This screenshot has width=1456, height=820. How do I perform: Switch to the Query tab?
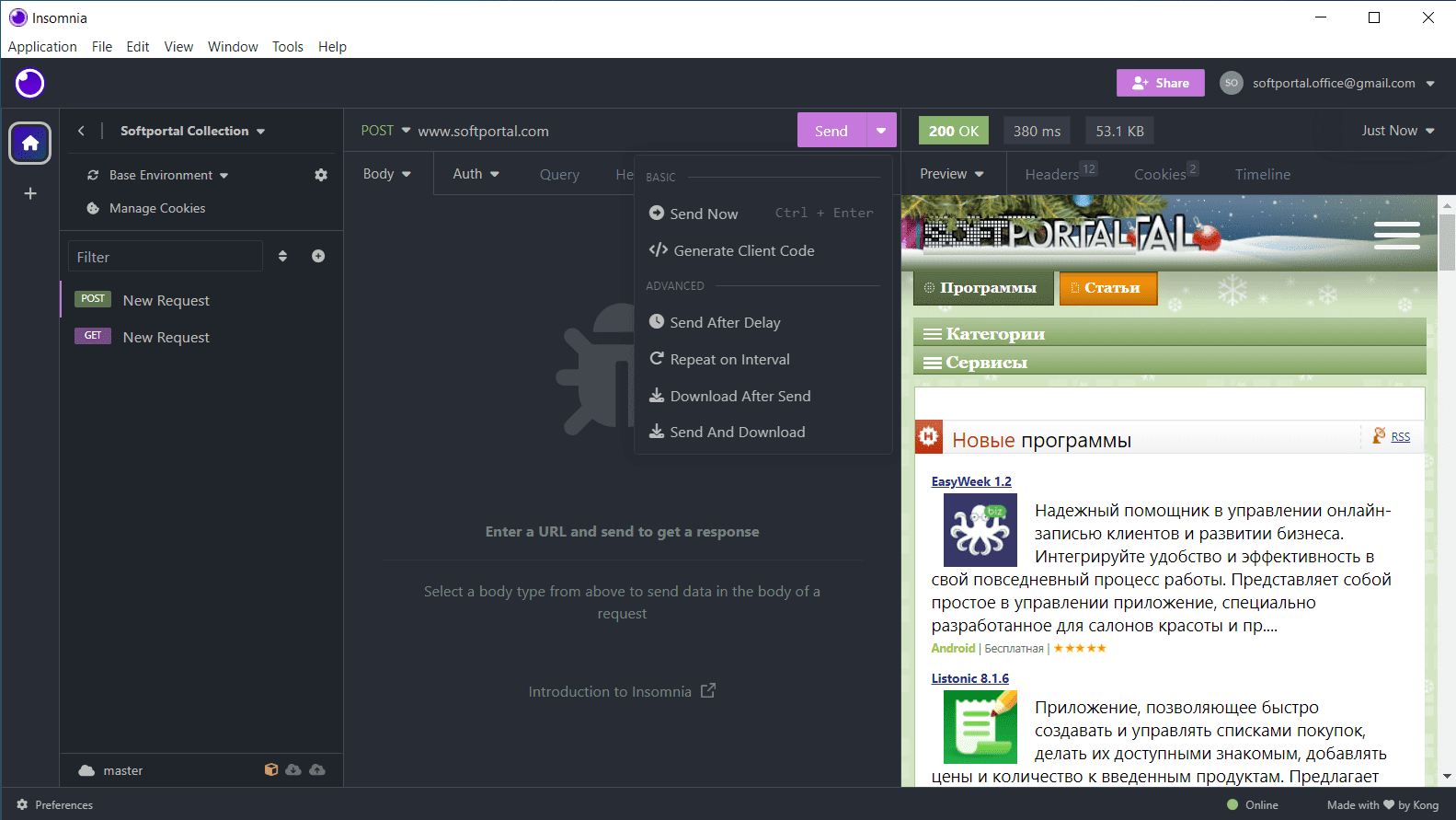559,175
